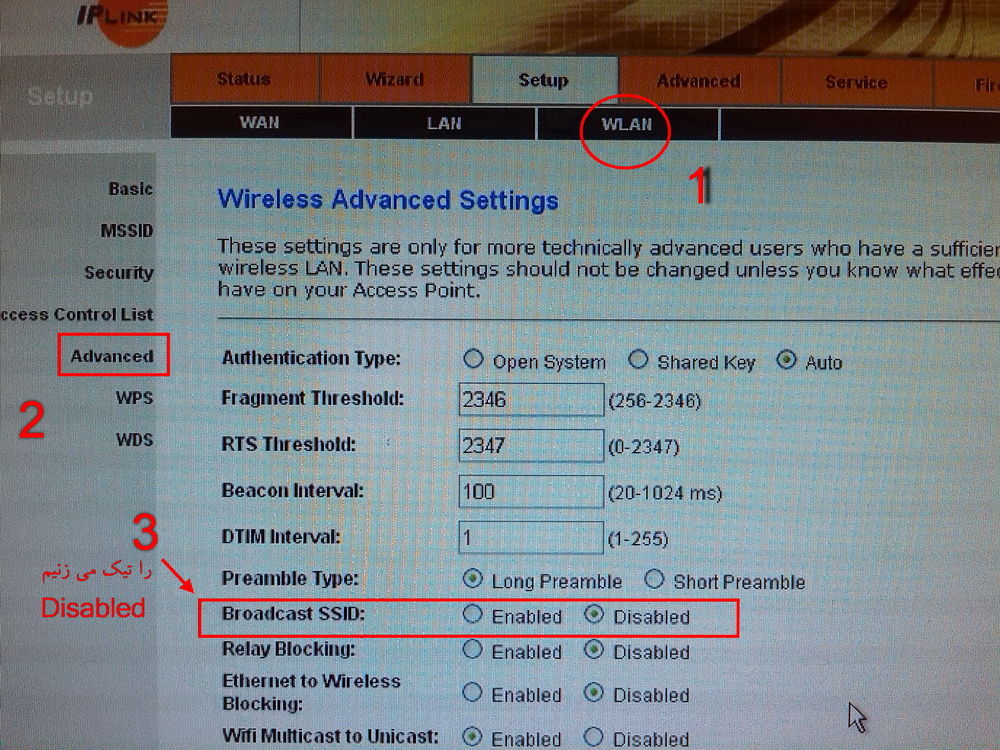Open the Wizard tab

[395, 79]
